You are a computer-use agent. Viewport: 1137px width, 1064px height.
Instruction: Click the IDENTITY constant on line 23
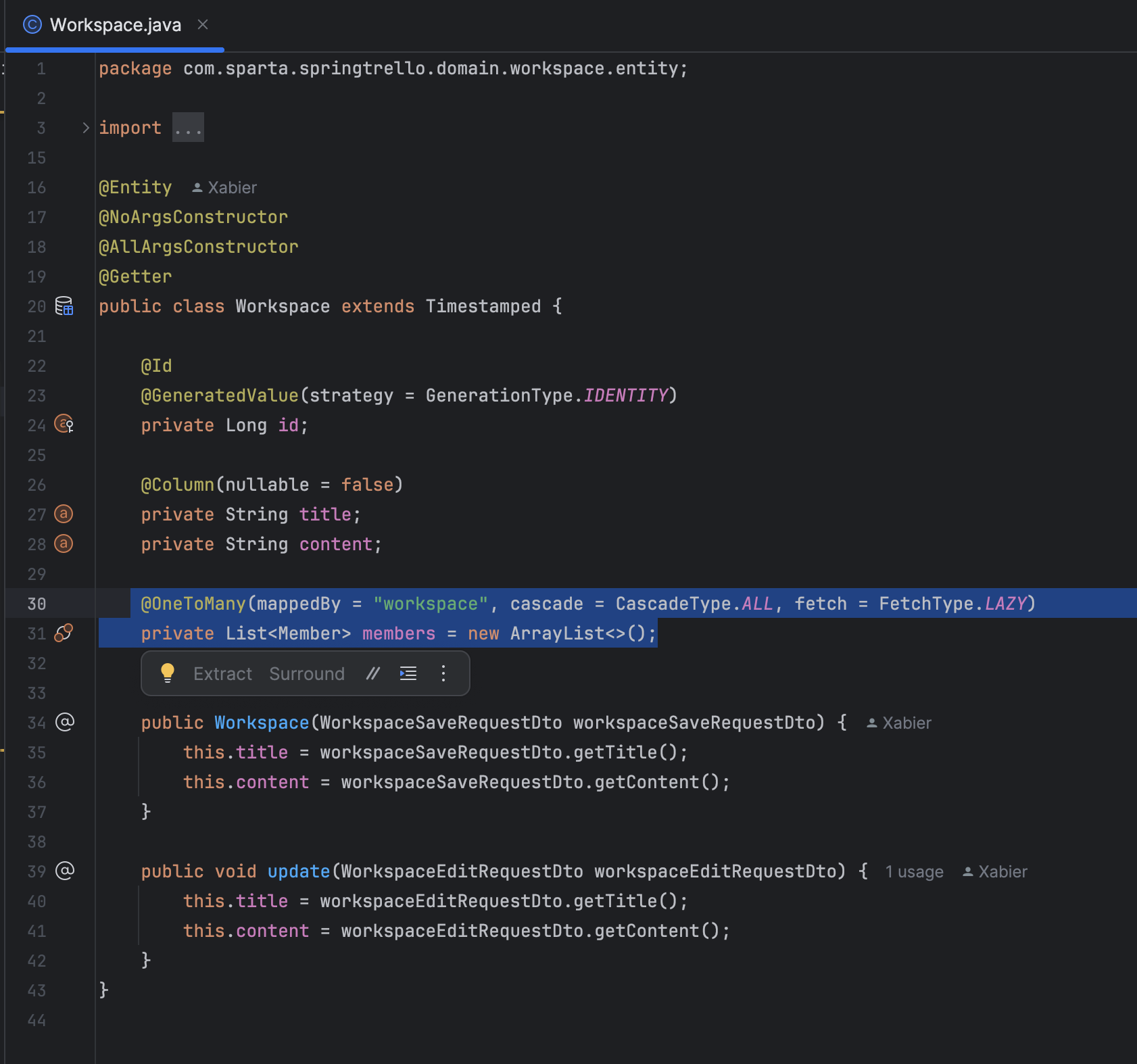(626, 395)
